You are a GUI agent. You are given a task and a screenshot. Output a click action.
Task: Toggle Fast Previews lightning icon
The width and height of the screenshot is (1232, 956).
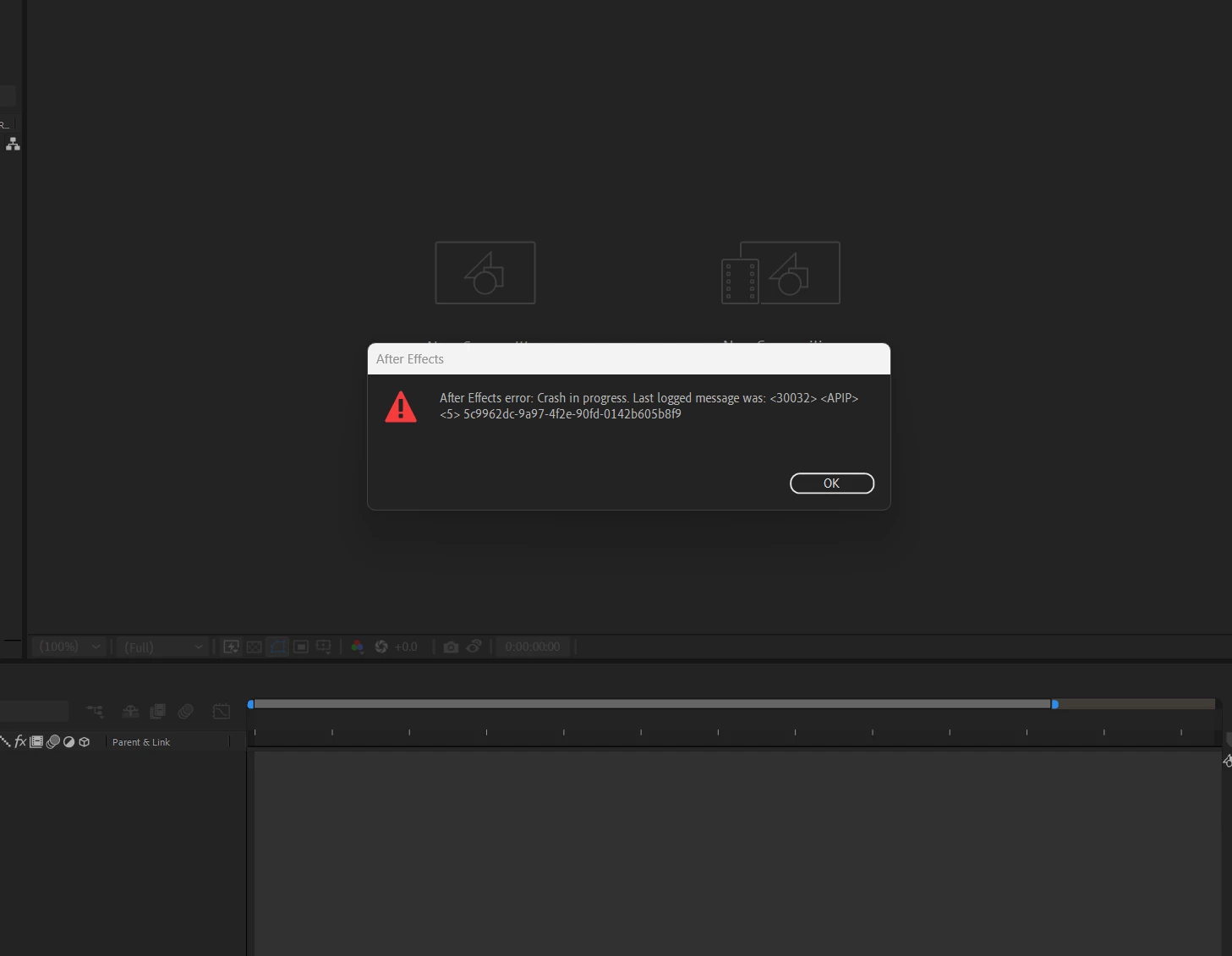click(231, 647)
